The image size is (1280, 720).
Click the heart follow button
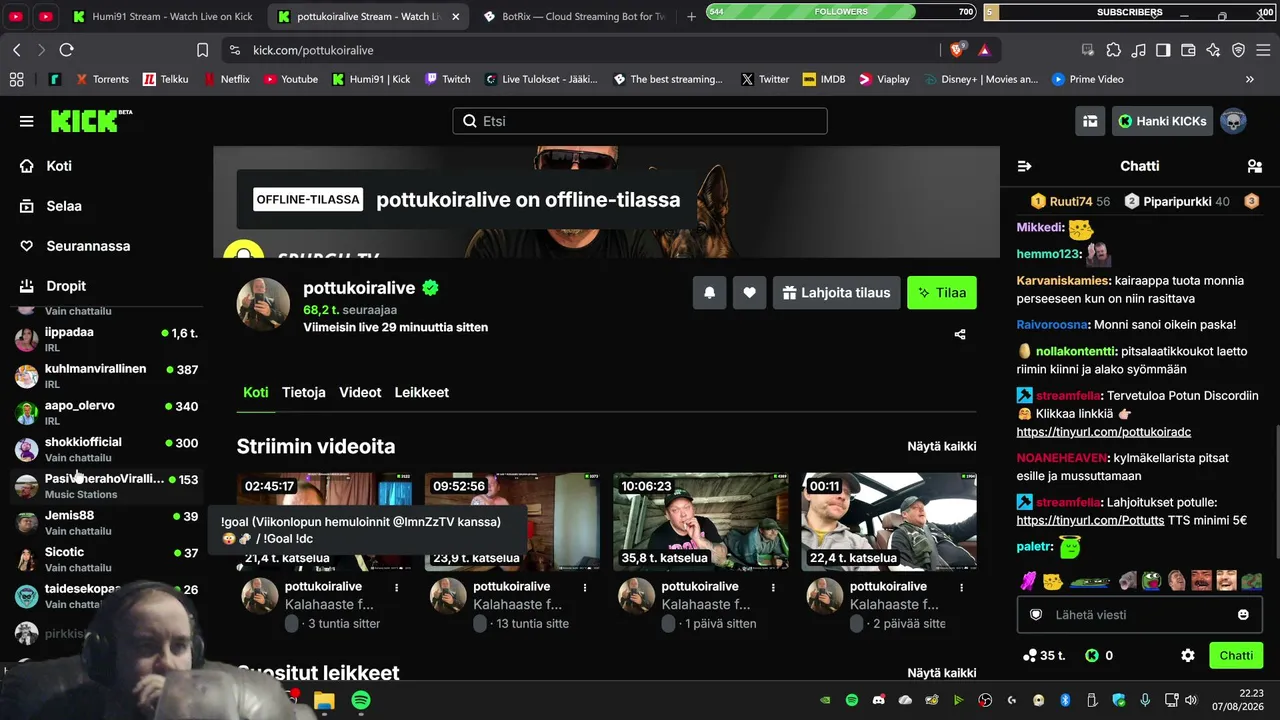[749, 293]
